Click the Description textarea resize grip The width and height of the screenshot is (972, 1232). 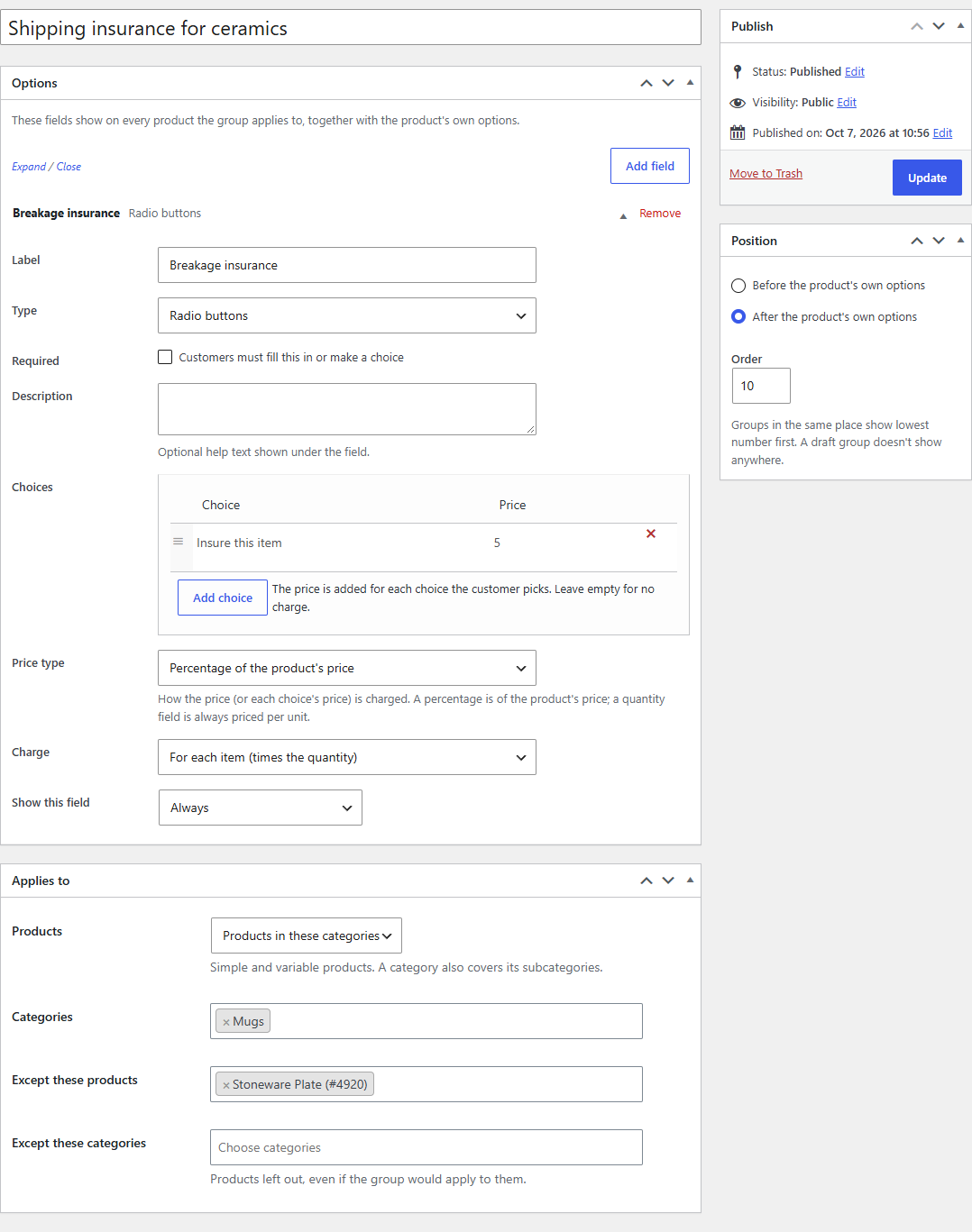click(x=531, y=430)
